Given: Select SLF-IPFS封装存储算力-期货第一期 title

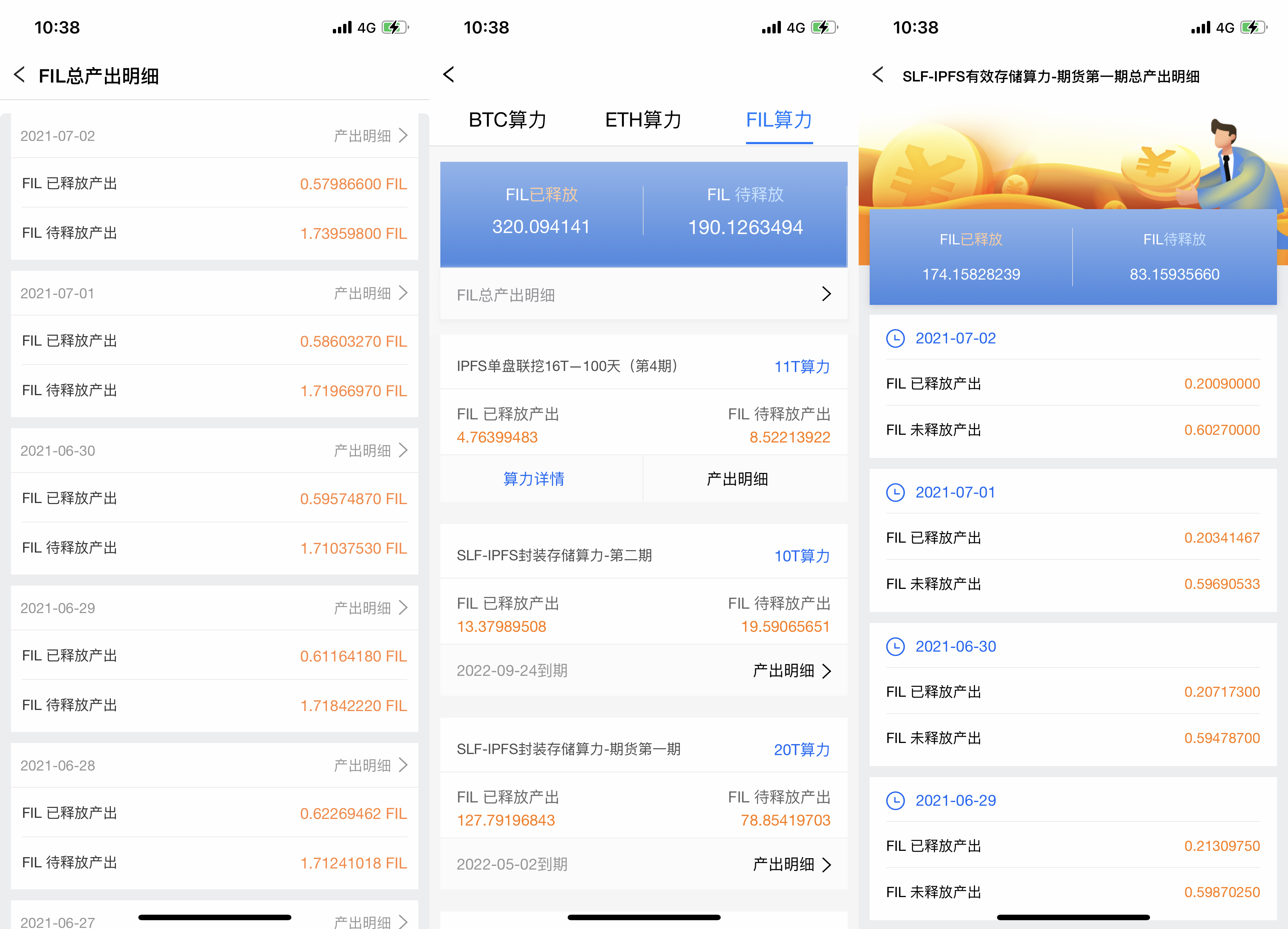Looking at the screenshot, I should 568,749.
